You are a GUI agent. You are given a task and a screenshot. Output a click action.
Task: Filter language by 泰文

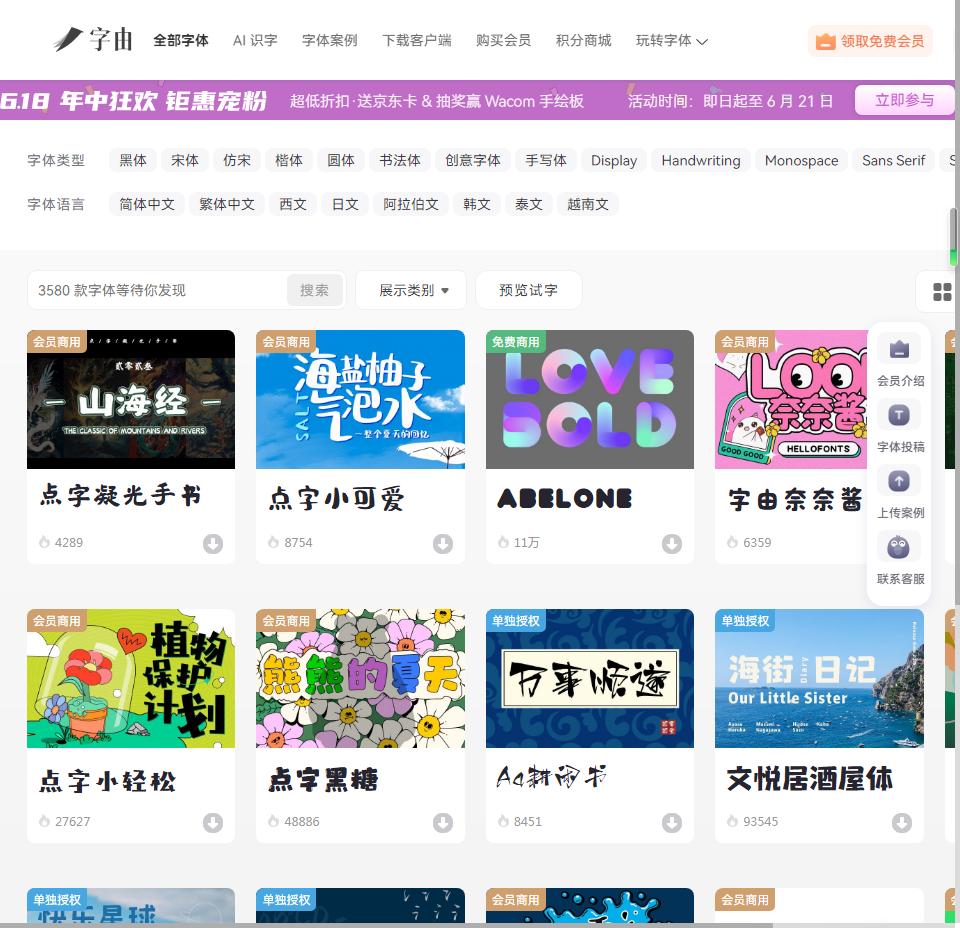(529, 204)
